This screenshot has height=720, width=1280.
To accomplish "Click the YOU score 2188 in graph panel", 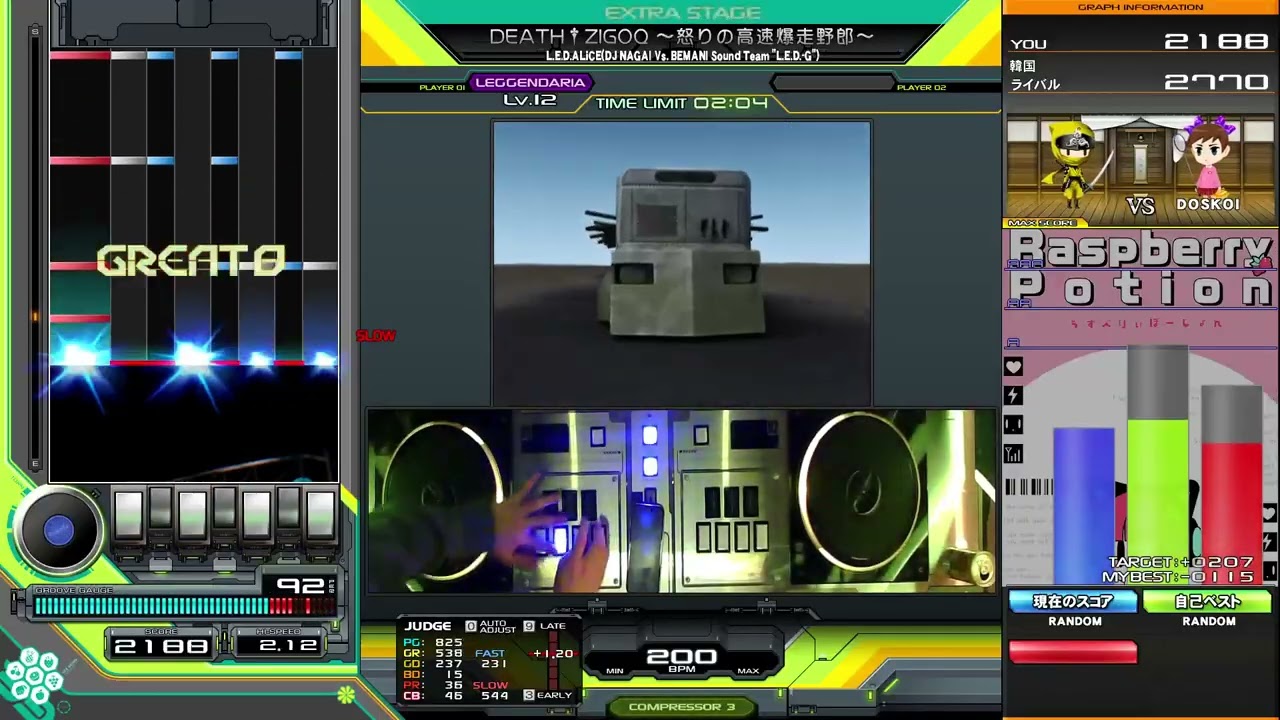I will click(x=1217, y=42).
